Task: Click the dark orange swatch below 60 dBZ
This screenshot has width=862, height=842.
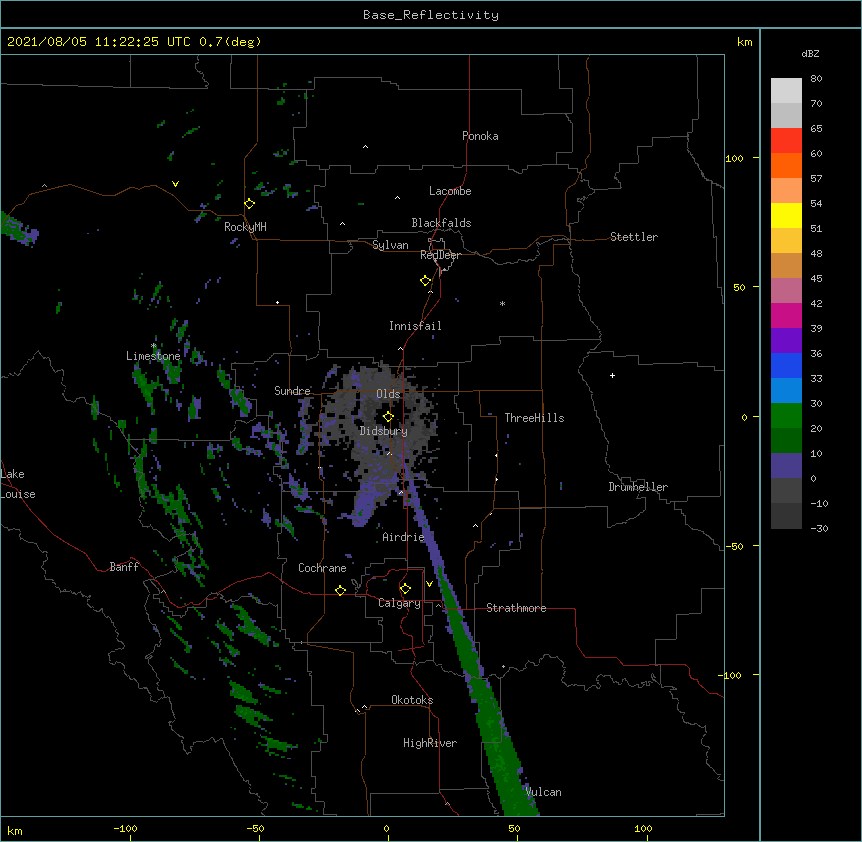Action: (786, 166)
